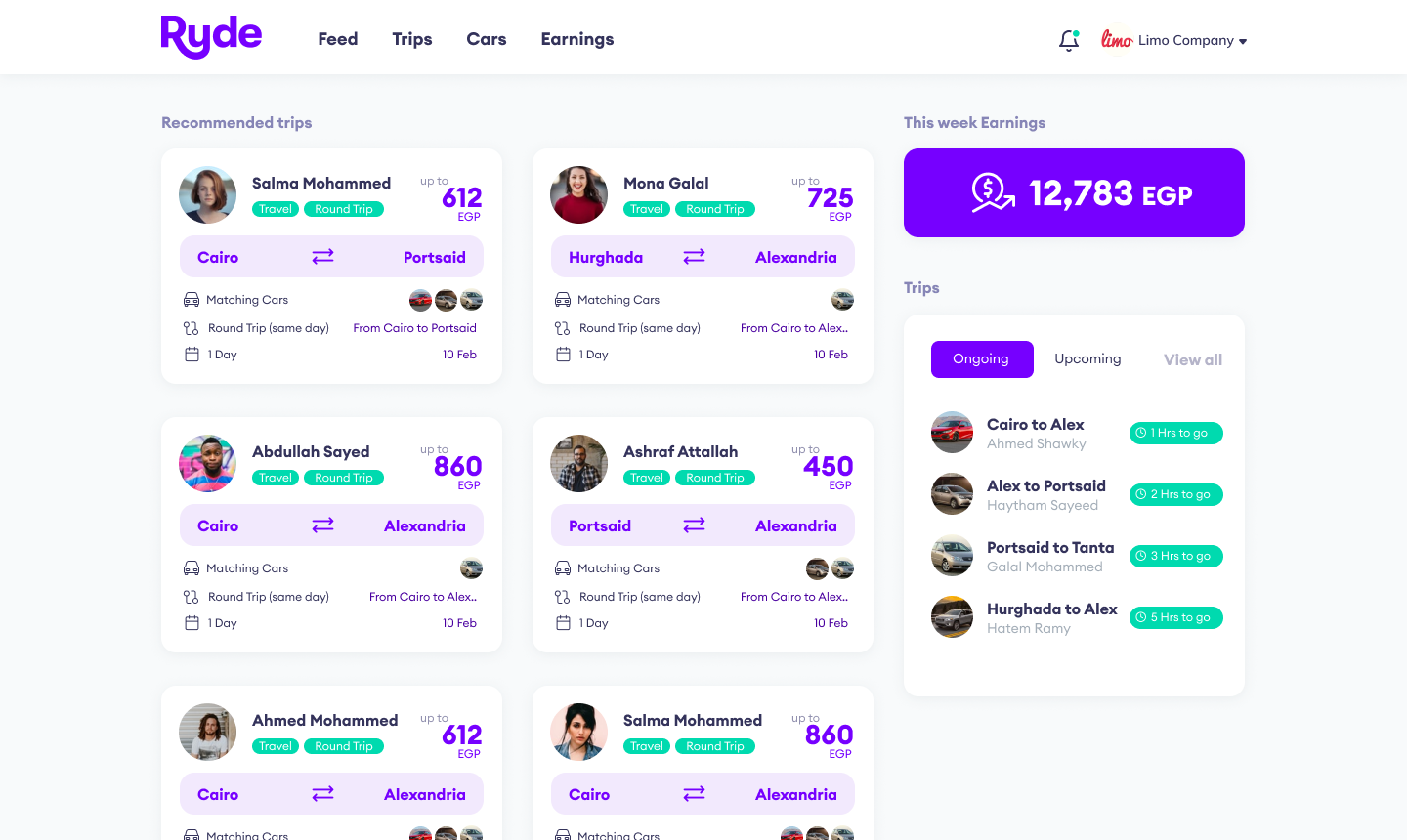Image resolution: width=1407 pixels, height=840 pixels.
Task: Toggle the Round Trip tag on Mona Galal's card
Action: (x=715, y=209)
